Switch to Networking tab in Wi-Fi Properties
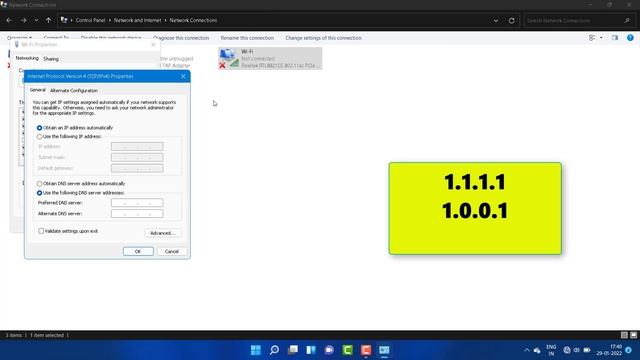This screenshot has width=640, height=360. tap(27, 58)
